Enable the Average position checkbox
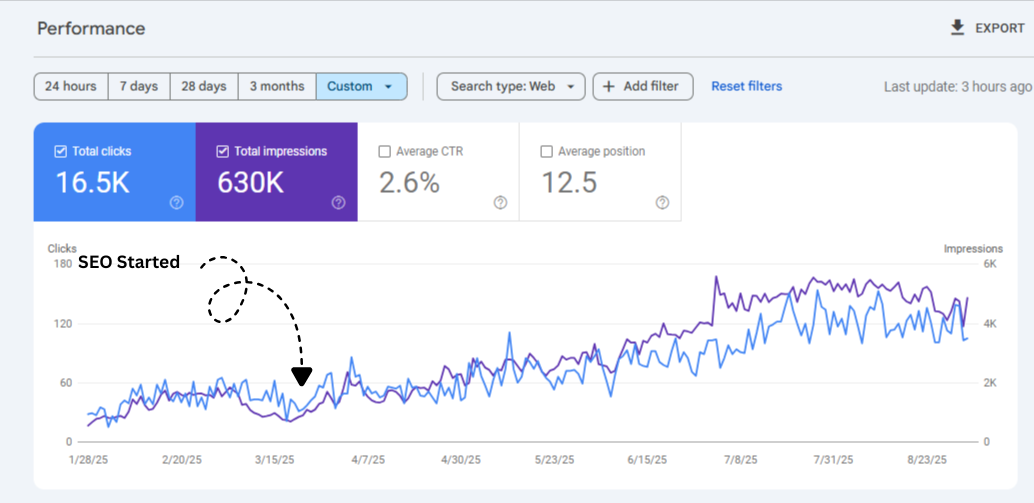Image resolution: width=1034 pixels, height=503 pixels. click(546, 152)
